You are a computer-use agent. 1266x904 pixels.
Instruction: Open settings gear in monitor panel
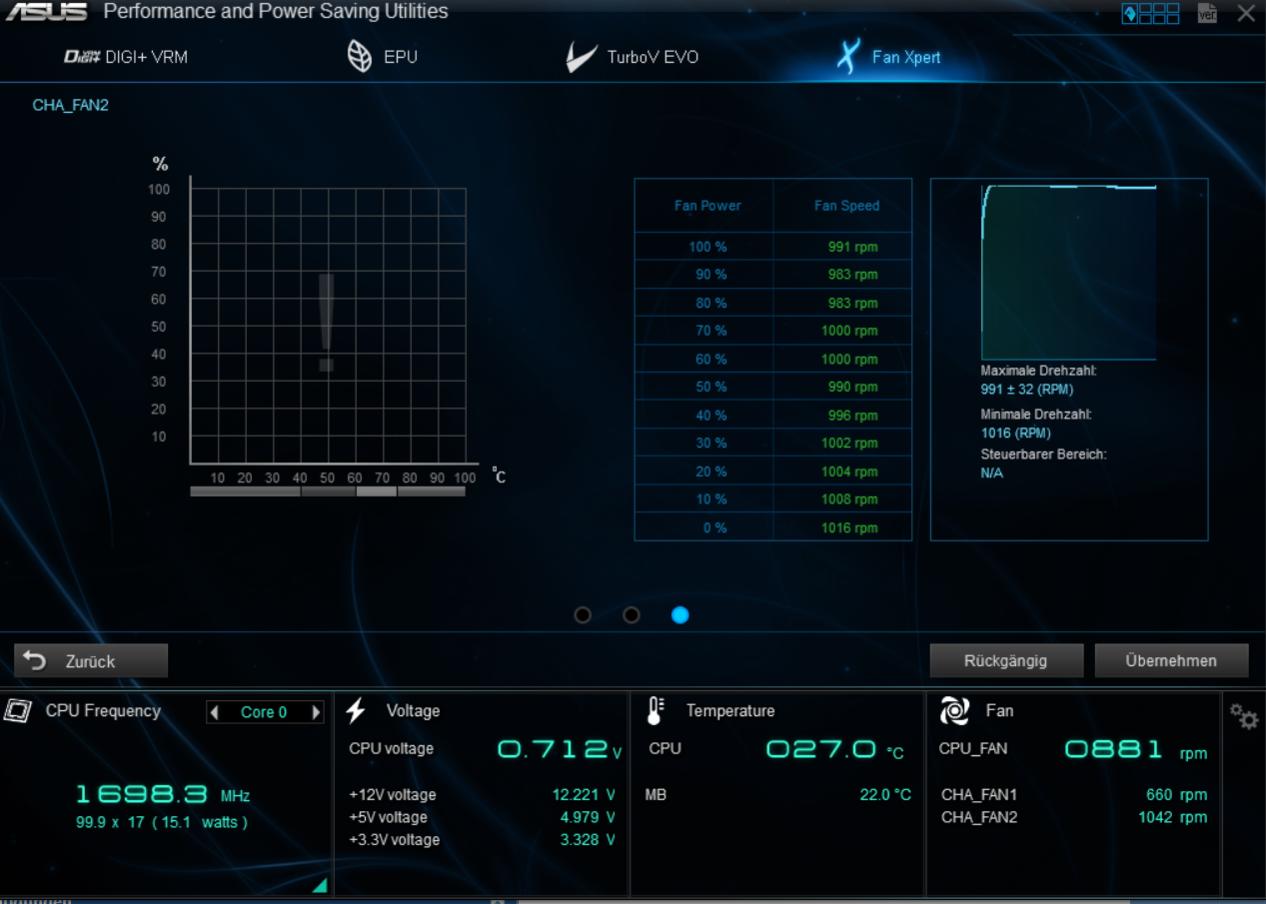(x=1244, y=715)
